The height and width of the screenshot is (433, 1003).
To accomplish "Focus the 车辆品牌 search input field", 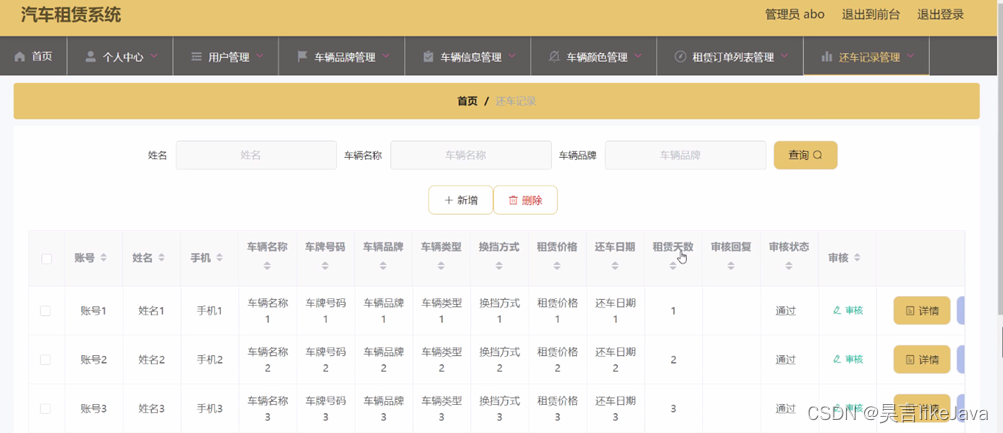I will tap(685, 155).
